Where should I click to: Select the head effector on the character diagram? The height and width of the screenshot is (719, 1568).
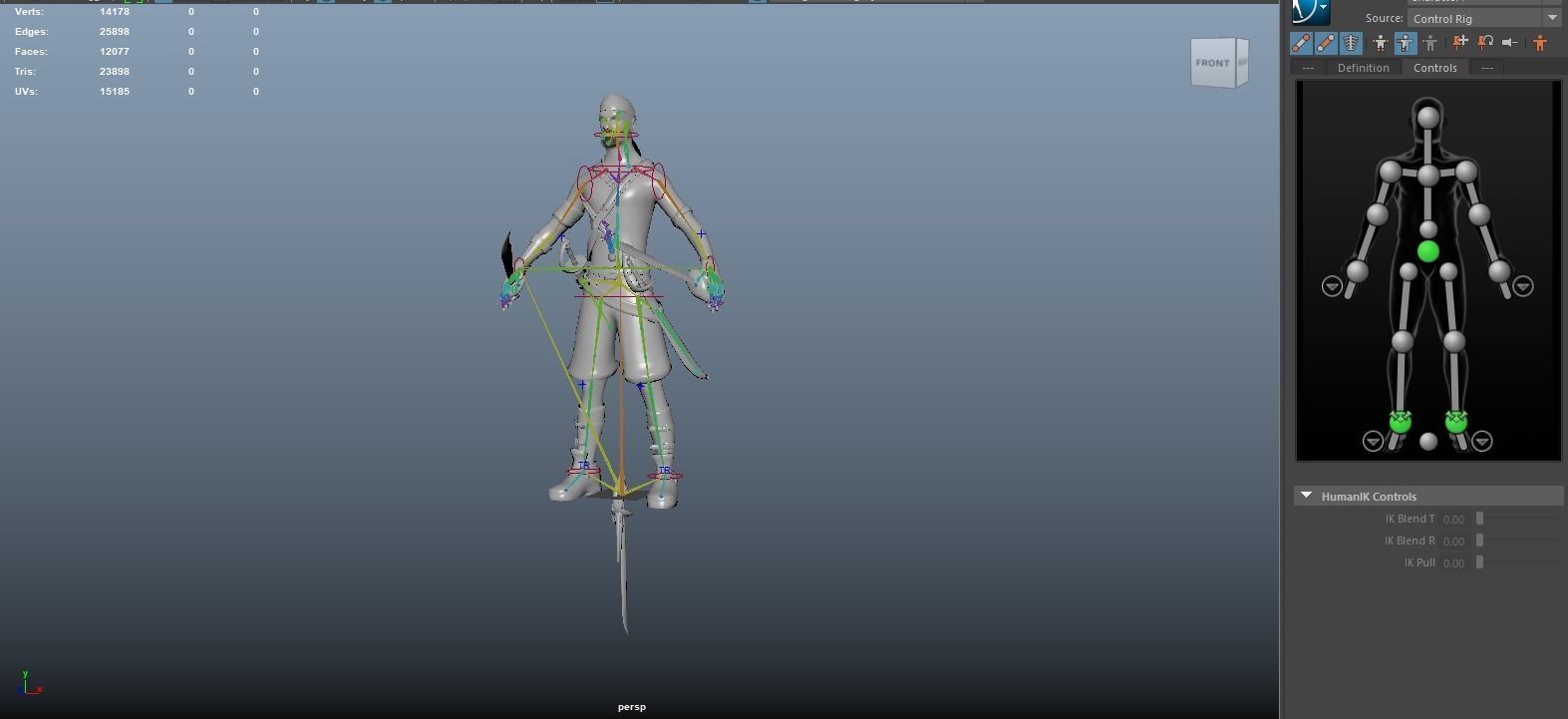(1428, 118)
